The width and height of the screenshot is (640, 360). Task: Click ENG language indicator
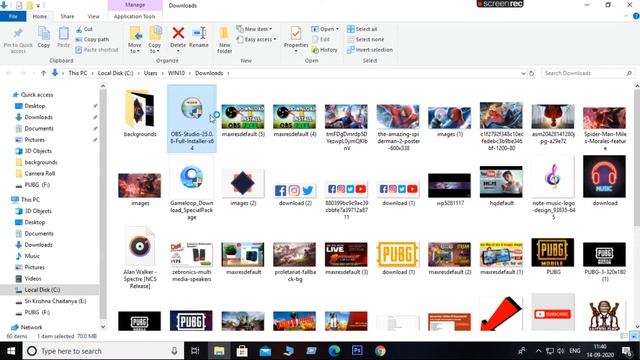point(575,351)
